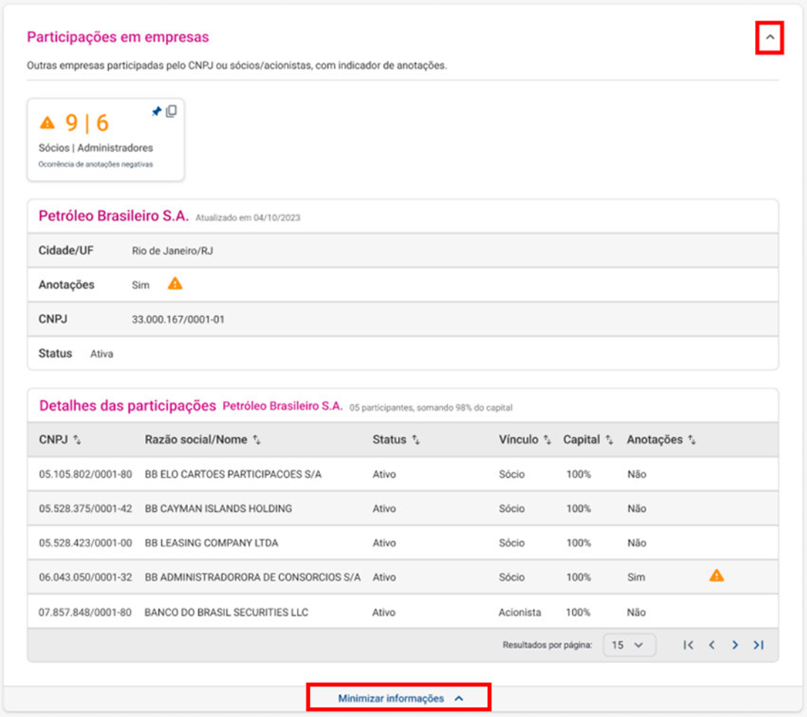This screenshot has width=807, height=717.
Task: Open the Resultados por página dropdown
Action: coord(629,645)
